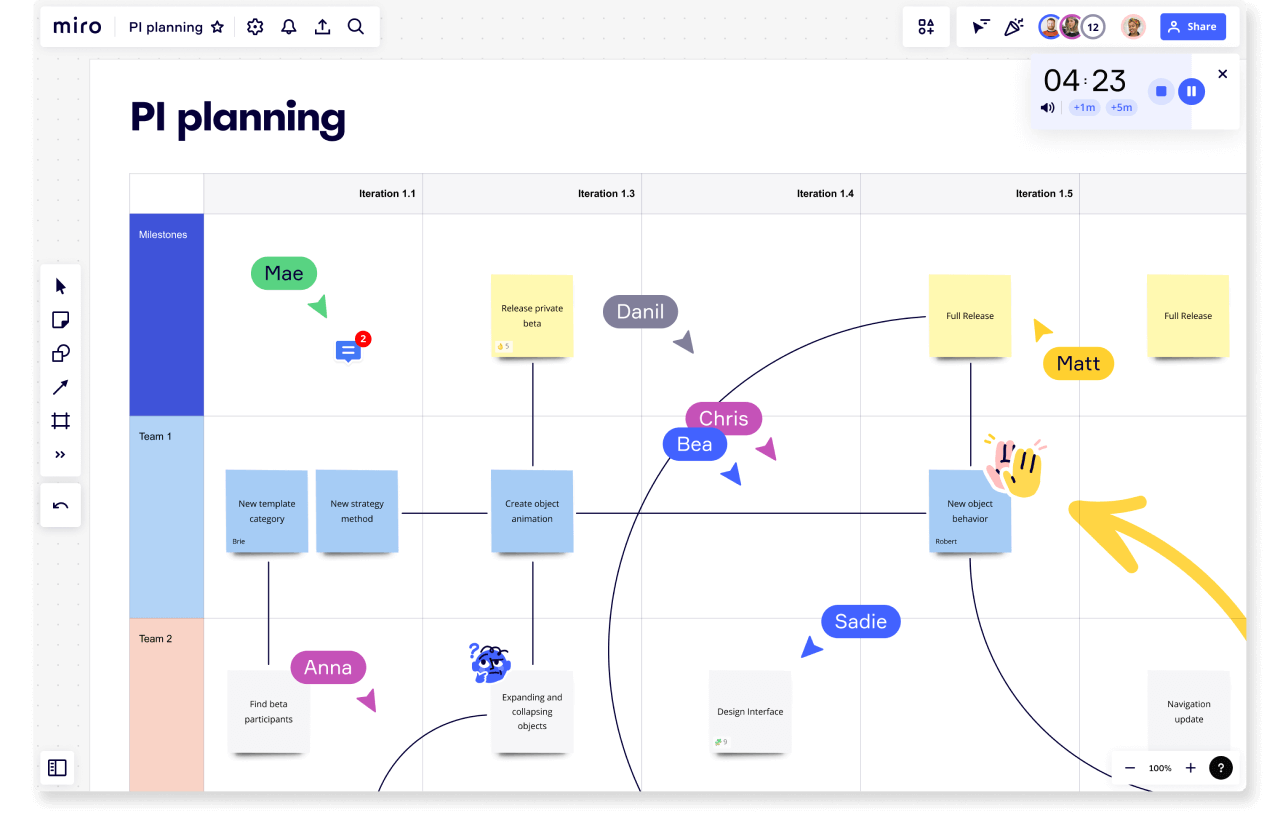Toggle follow-cursor collaboration mode
1280x840 pixels.
click(980, 26)
